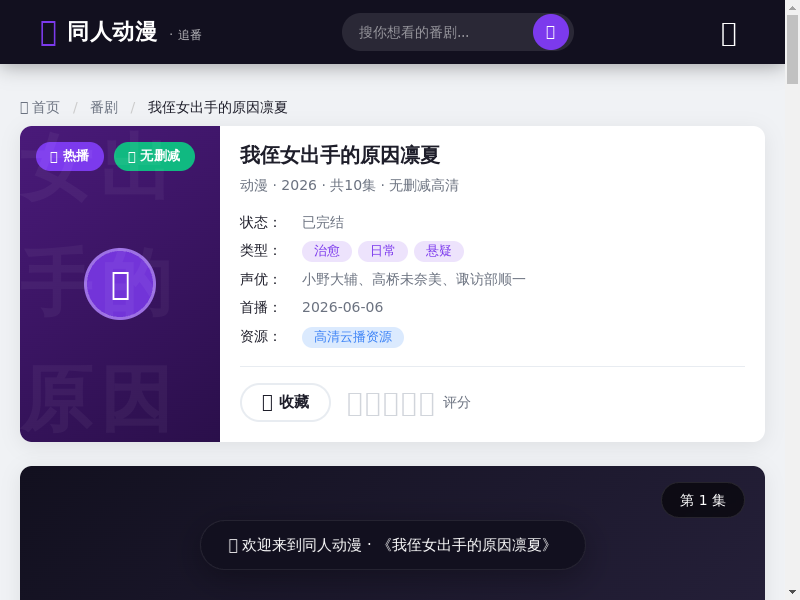Select the 悬疑 genre tag
Viewport: 800px width, 600px height.
click(x=438, y=251)
